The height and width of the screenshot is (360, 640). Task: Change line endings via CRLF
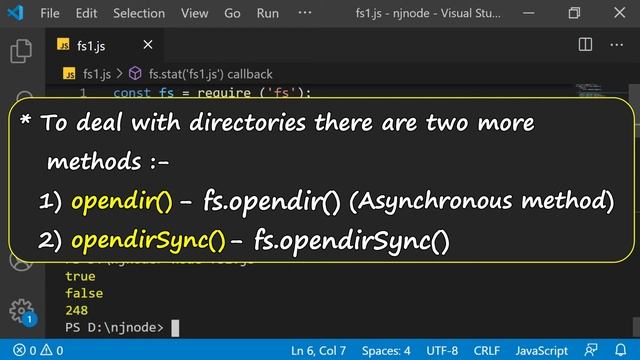point(487,351)
